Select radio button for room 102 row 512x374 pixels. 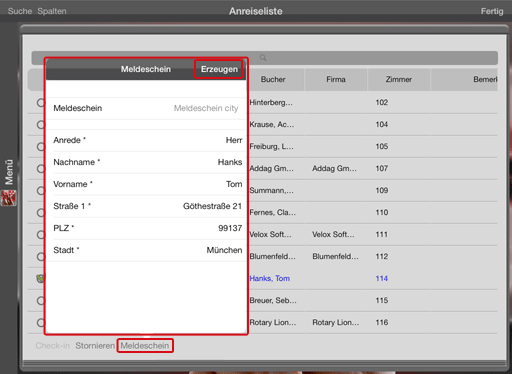pos(41,103)
